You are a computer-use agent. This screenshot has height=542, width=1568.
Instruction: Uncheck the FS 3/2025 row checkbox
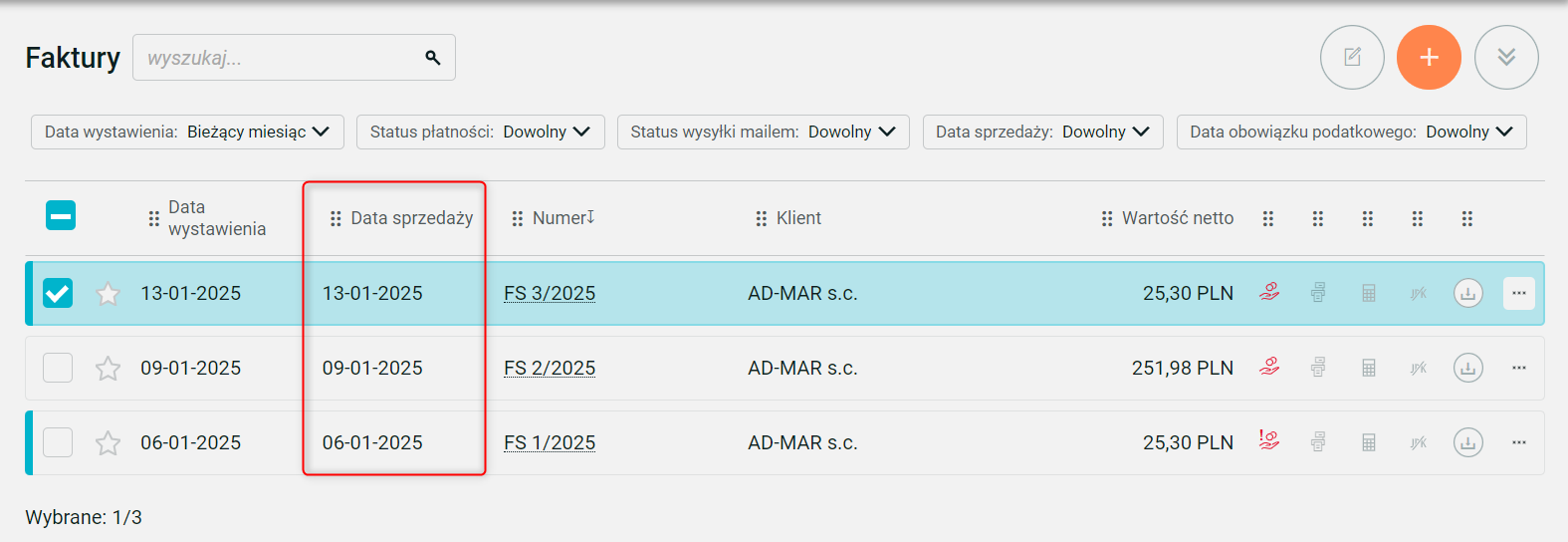coord(58,293)
